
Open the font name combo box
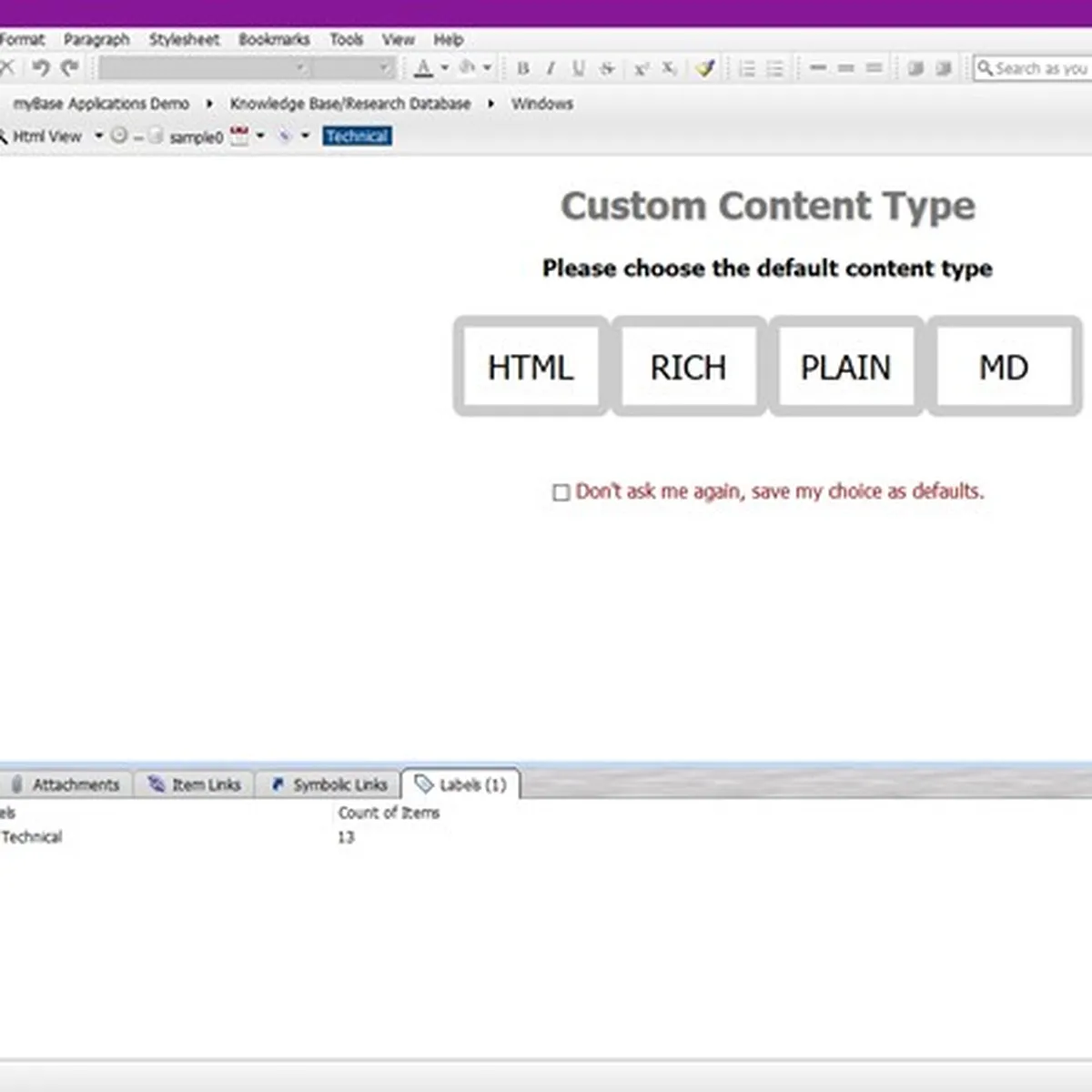click(204, 68)
